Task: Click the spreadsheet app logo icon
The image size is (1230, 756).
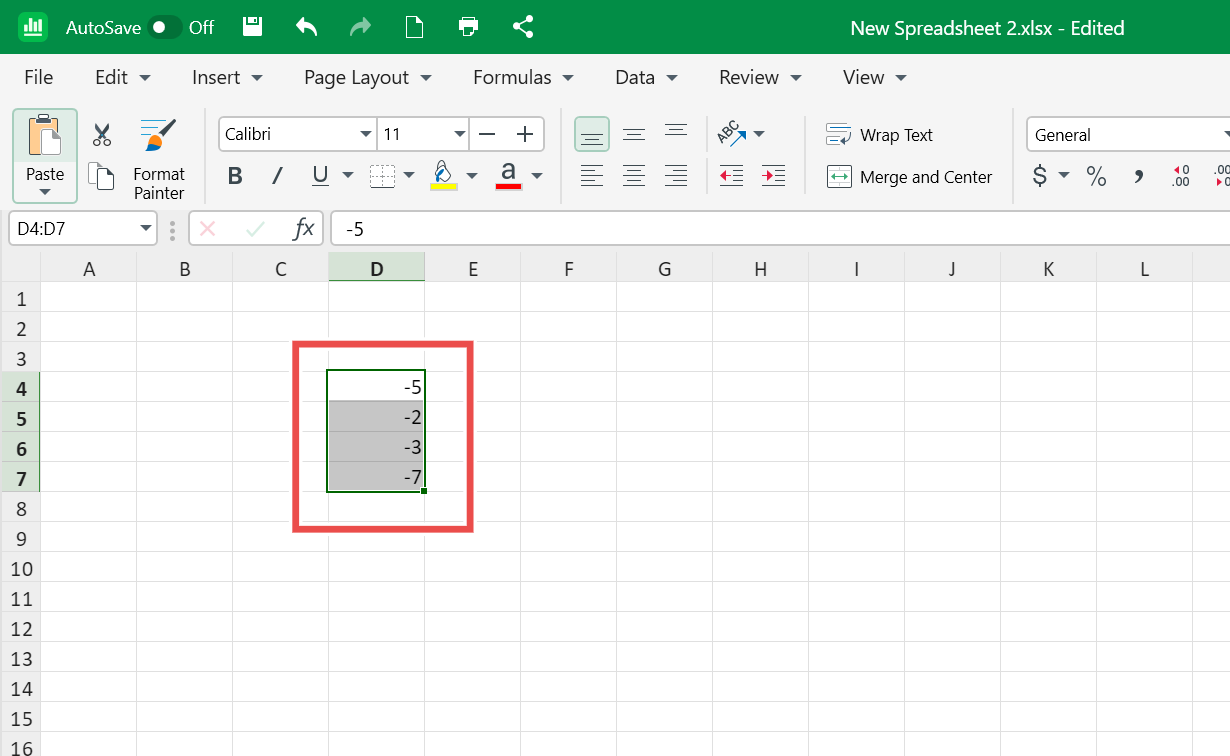Action: click(33, 27)
